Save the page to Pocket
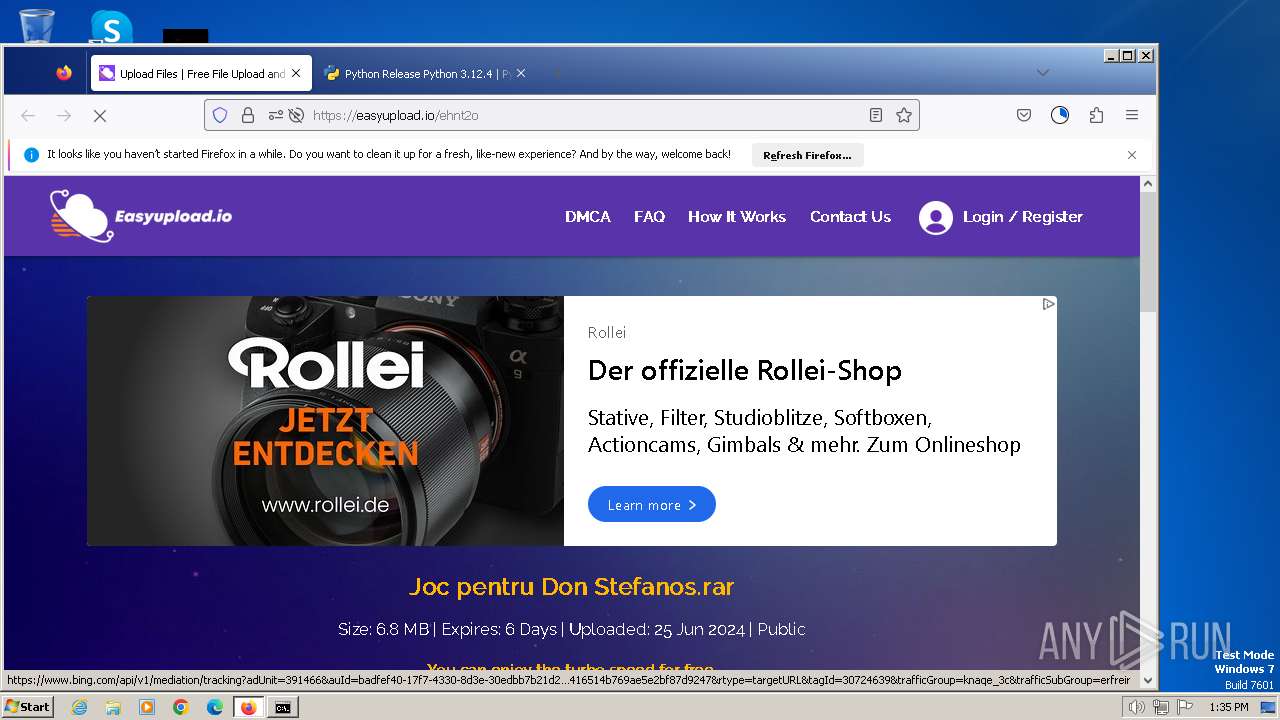 click(1024, 115)
